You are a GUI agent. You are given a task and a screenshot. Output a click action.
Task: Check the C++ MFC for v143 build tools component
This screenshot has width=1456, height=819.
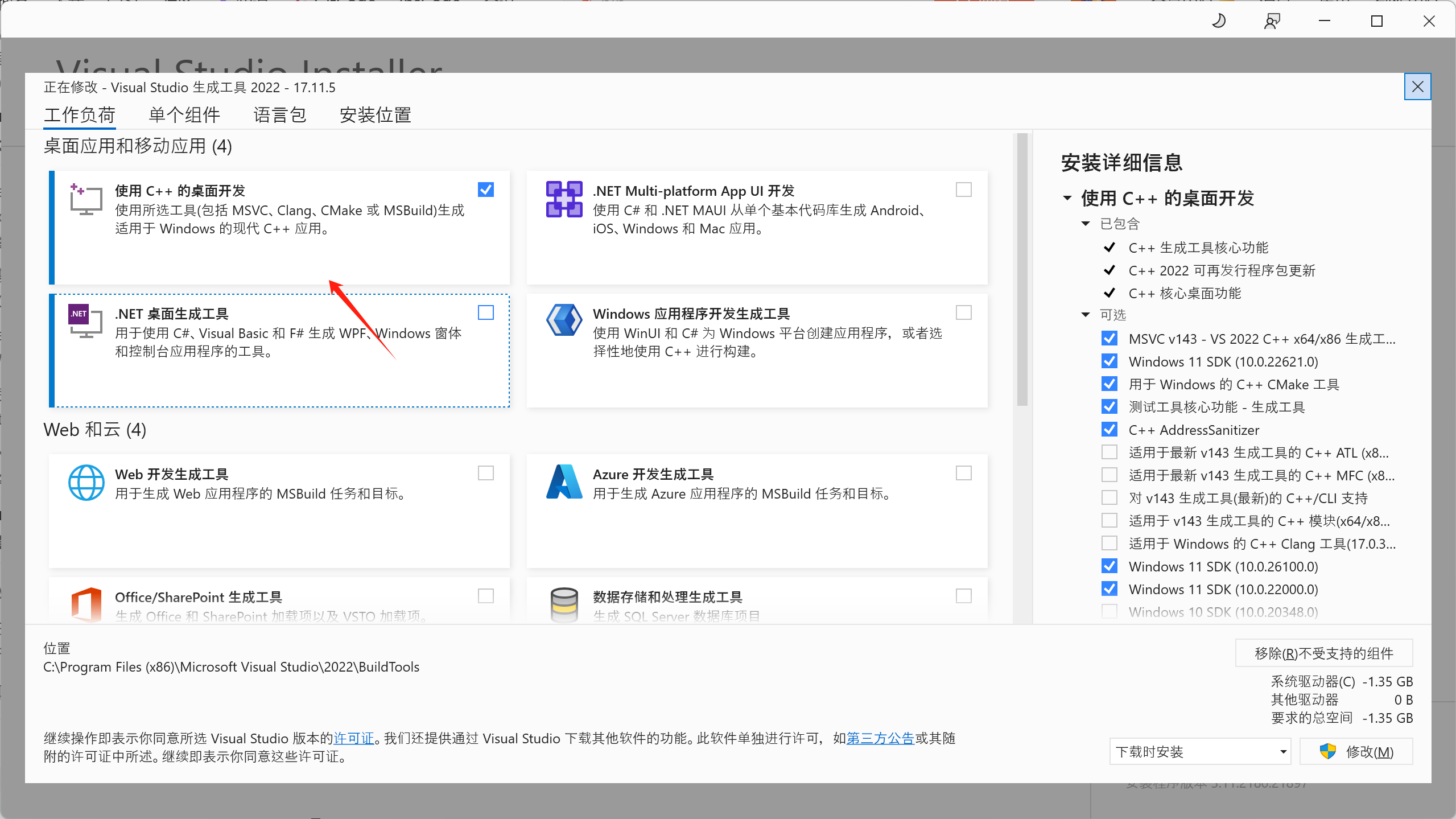[x=1109, y=475]
